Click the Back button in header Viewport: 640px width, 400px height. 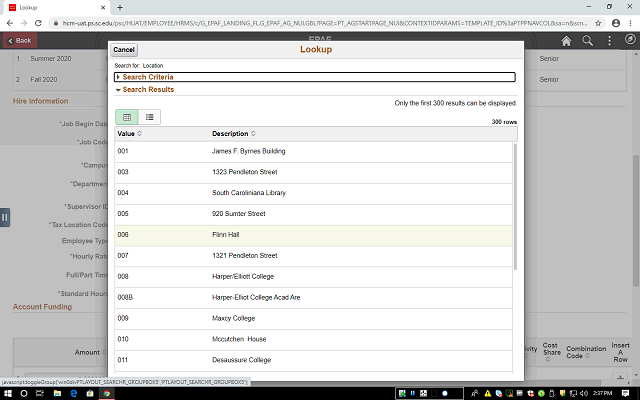[20, 40]
